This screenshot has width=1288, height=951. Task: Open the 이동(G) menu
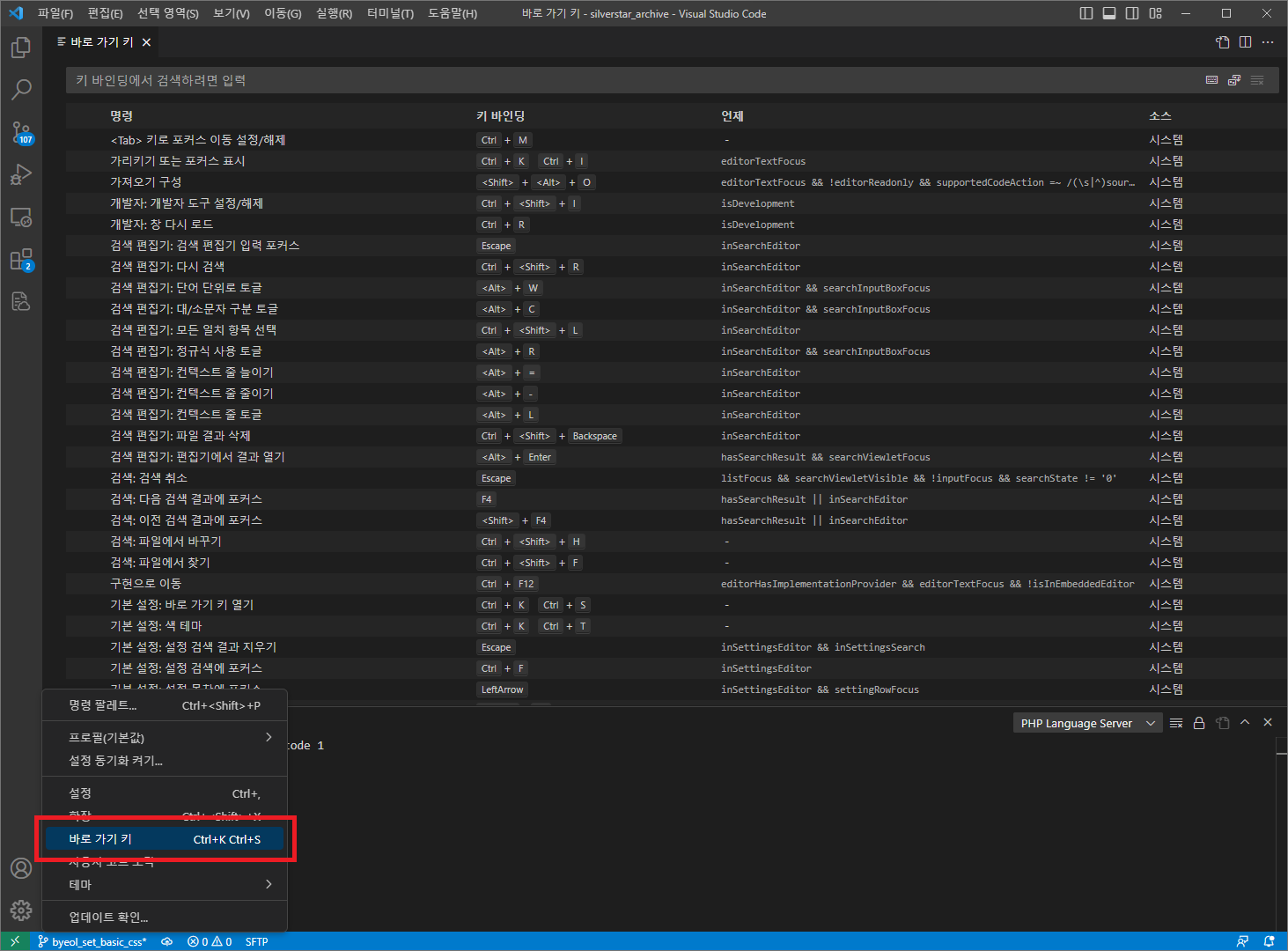point(283,13)
